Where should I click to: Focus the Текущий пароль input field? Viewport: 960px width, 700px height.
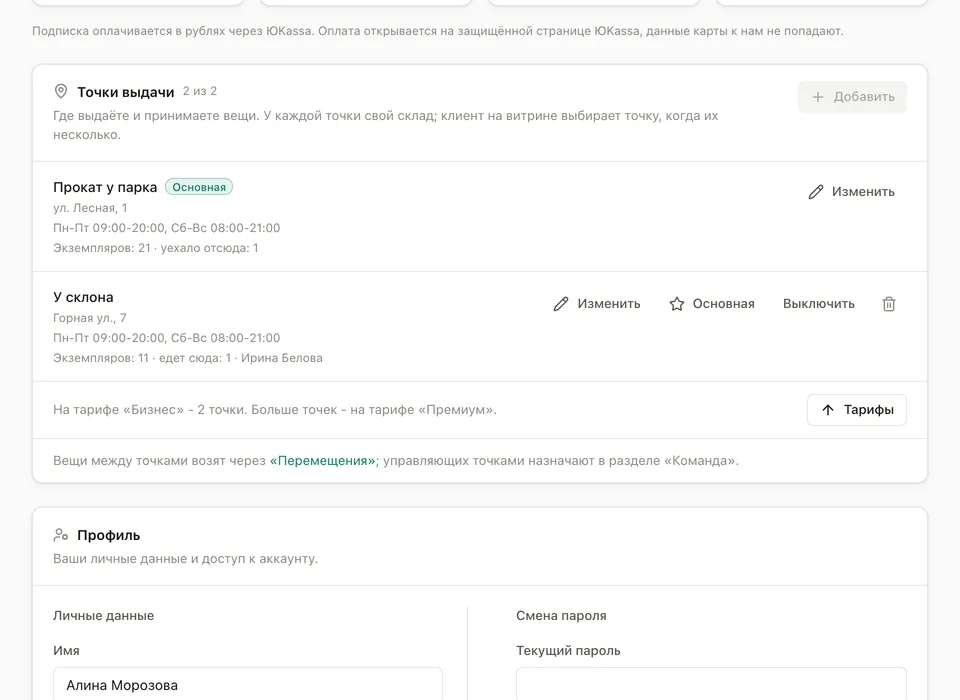[711, 684]
